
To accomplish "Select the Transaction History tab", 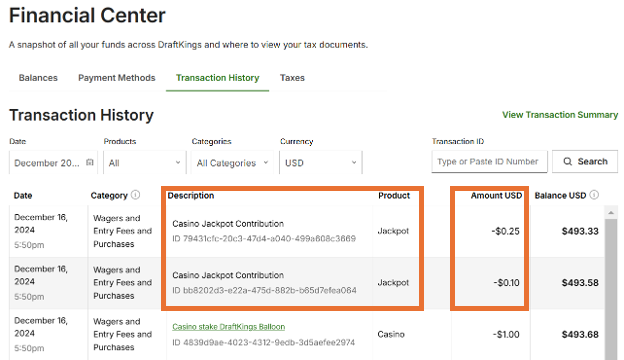I will [x=218, y=78].
